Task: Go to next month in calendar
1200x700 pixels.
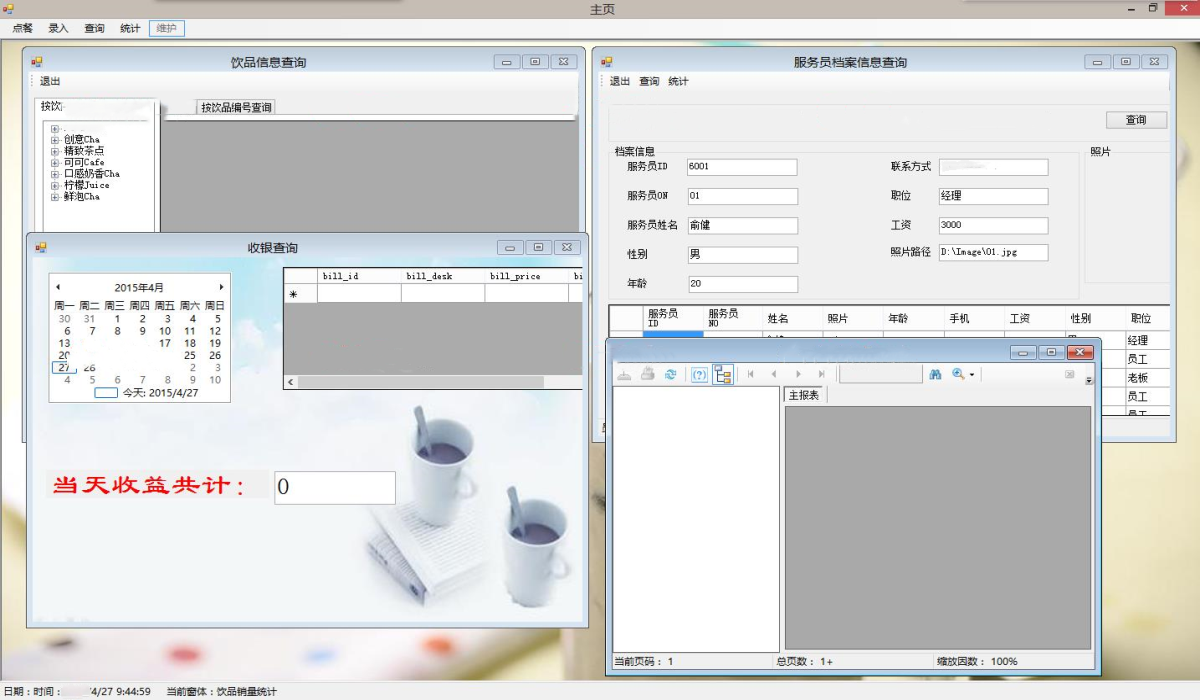Action: pos(221,287)
